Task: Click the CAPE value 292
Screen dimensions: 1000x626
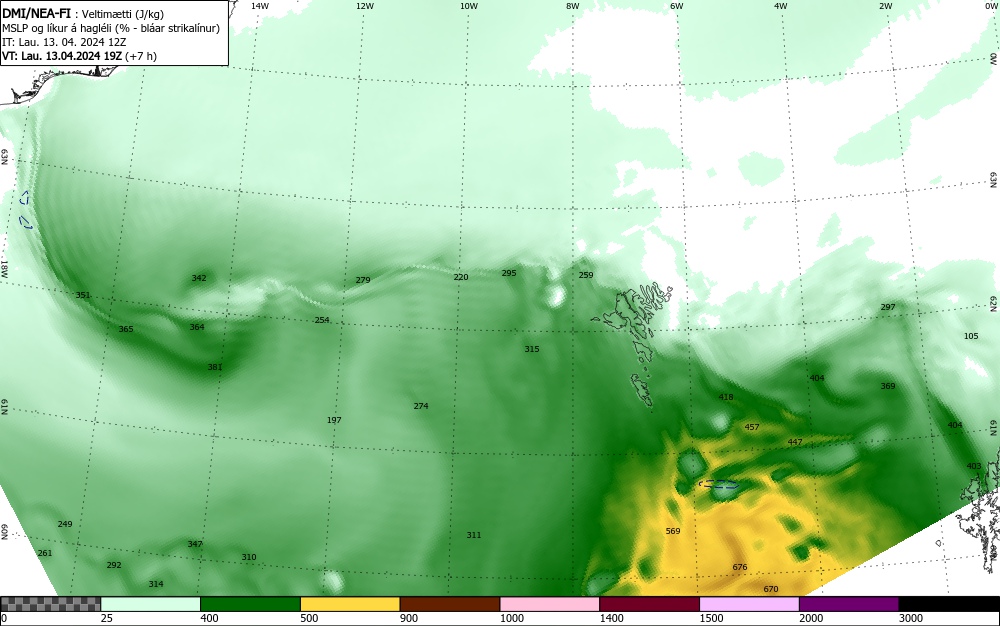Action: click(114, 565)
